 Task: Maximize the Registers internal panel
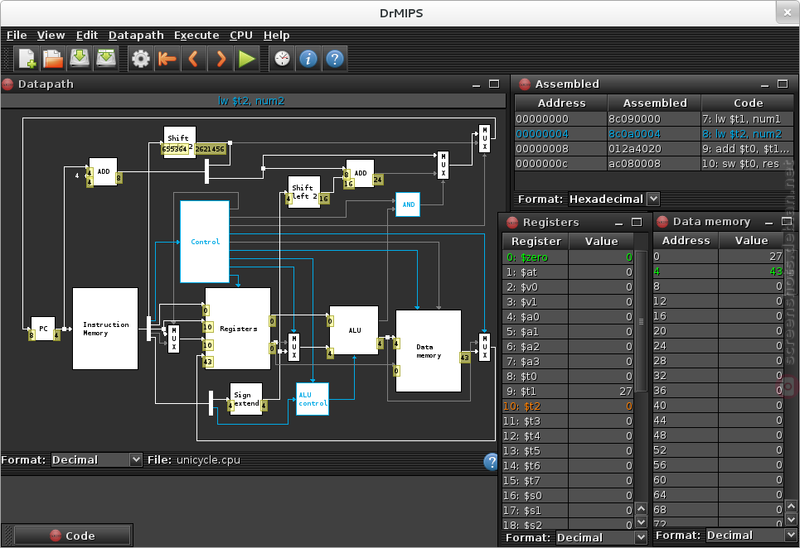[637, 222]
